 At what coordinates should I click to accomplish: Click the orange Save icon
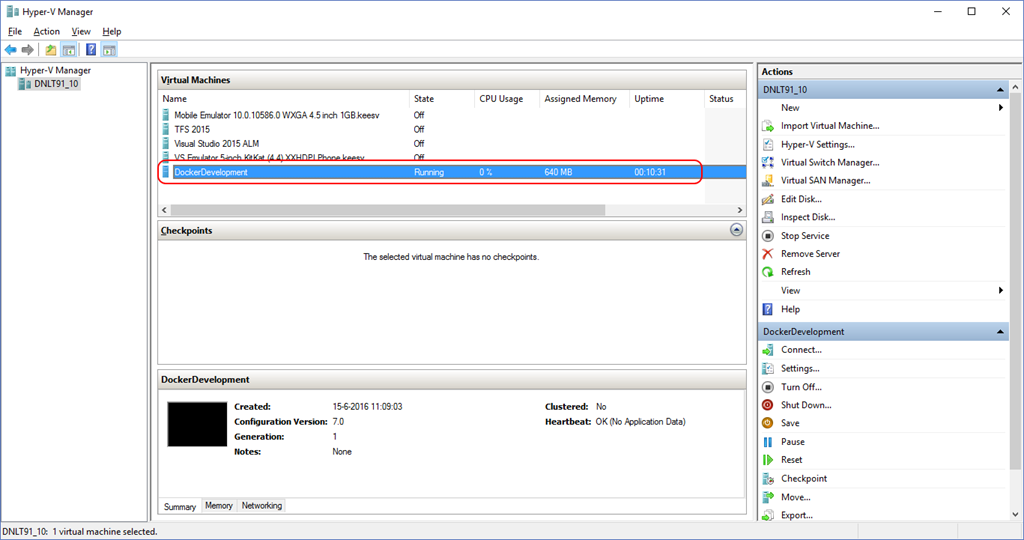768,423
